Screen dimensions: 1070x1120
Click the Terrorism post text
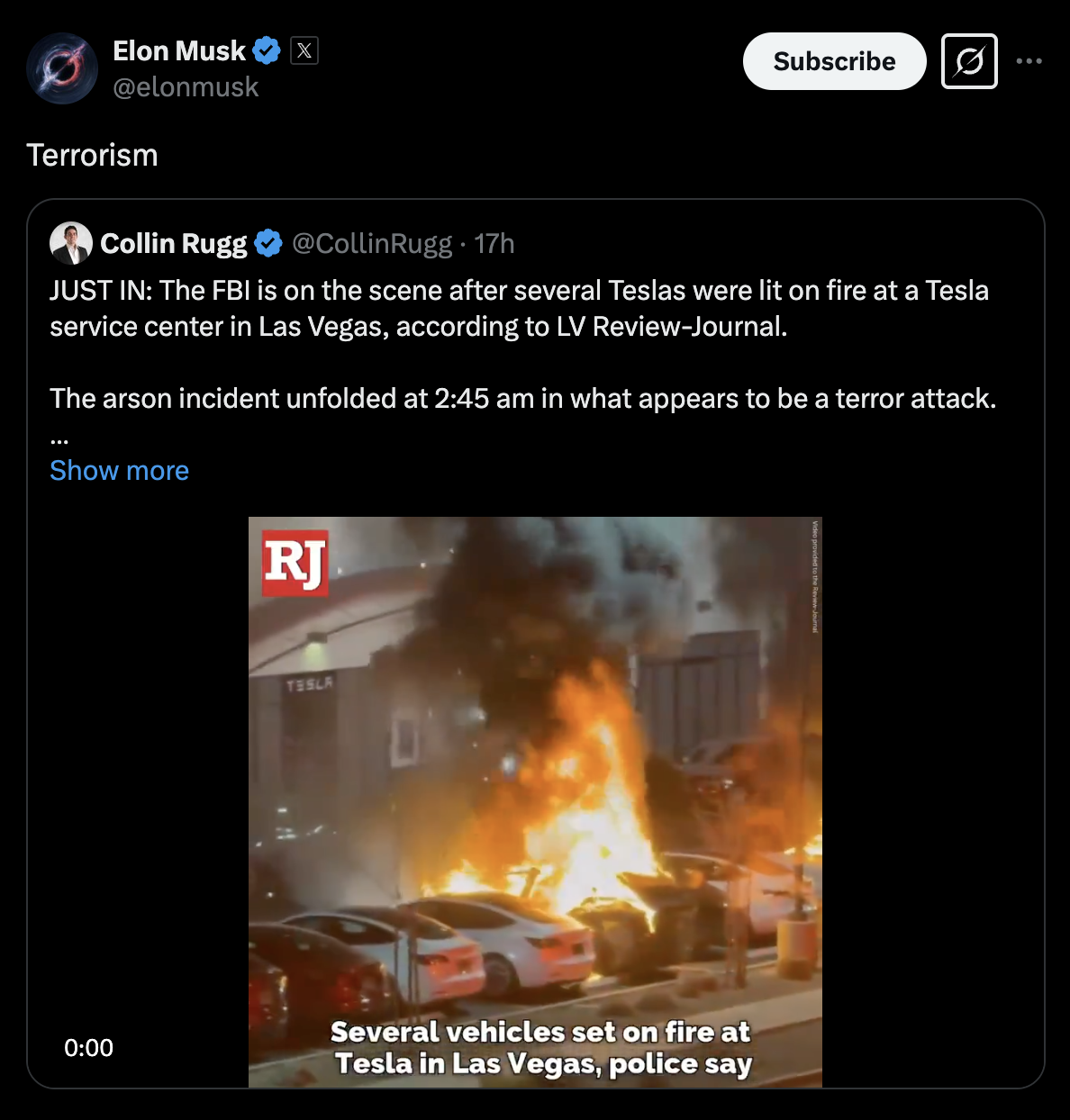click(x=92, y=155)
